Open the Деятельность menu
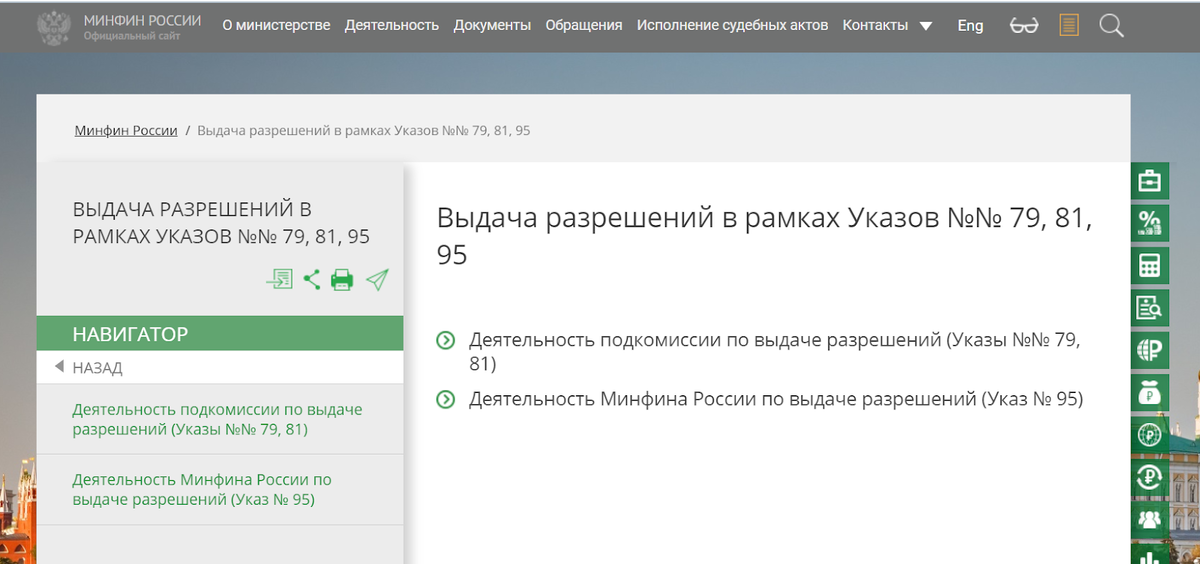The image size is (1200, 564). click(392, 25)
